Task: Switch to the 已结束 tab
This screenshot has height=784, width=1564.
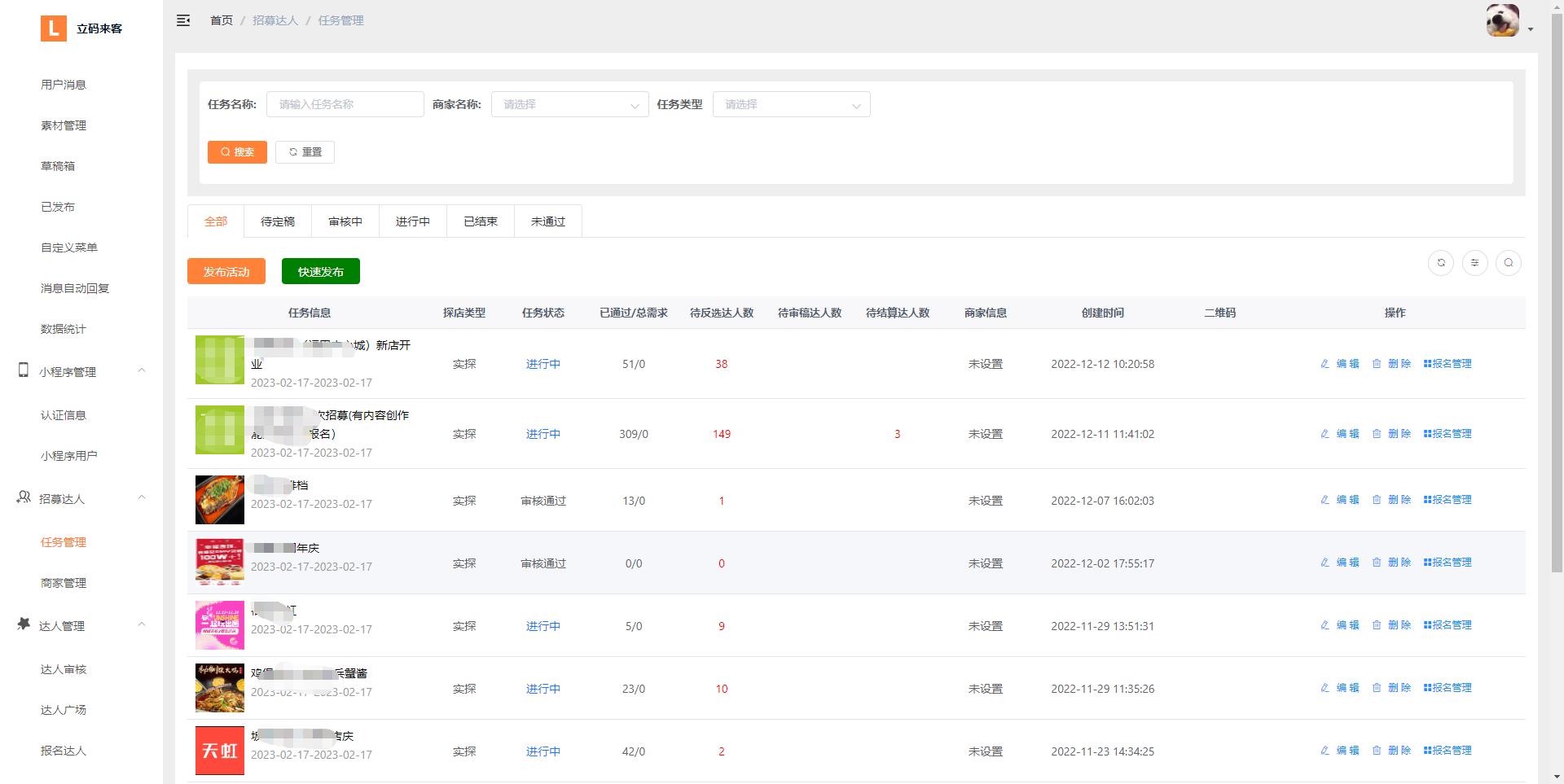Action: point(481,221)
